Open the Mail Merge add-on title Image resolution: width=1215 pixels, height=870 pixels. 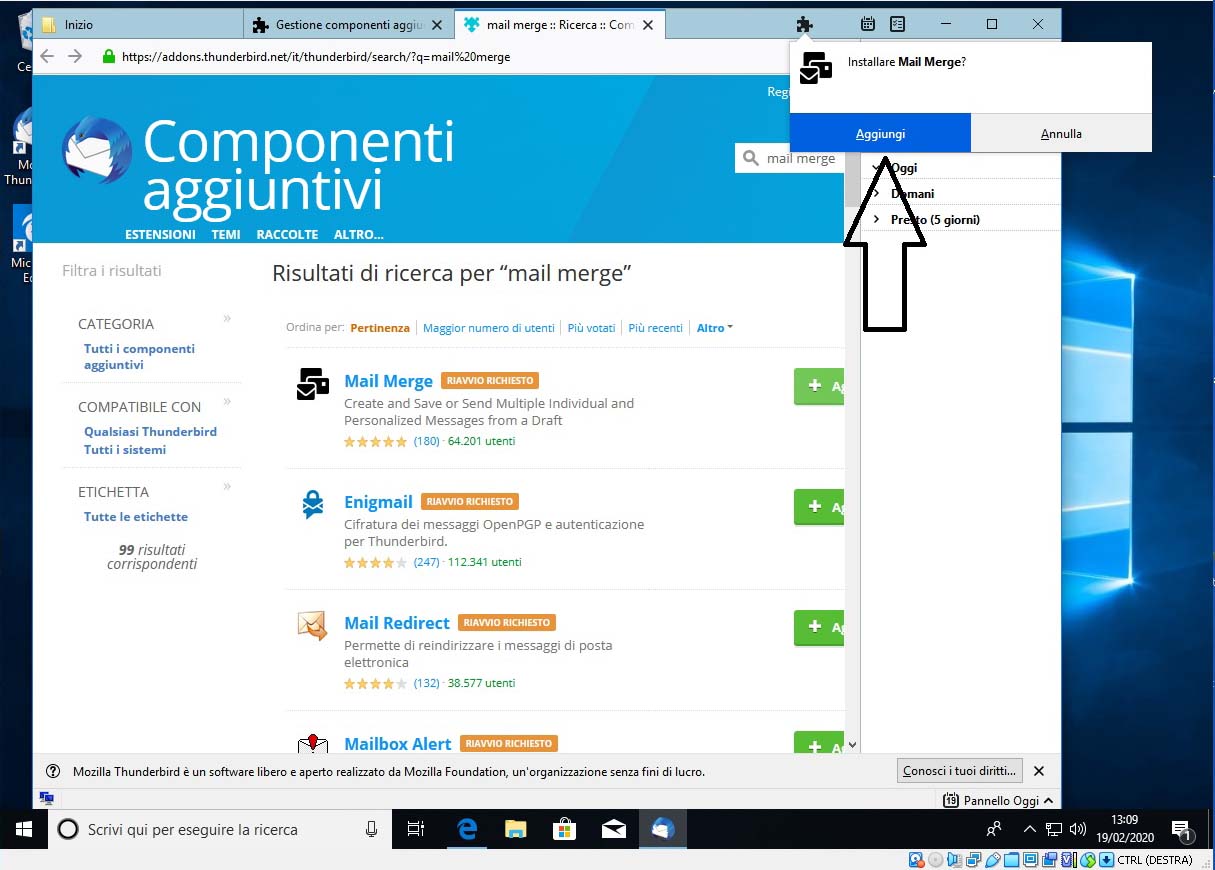coord(388,381)
